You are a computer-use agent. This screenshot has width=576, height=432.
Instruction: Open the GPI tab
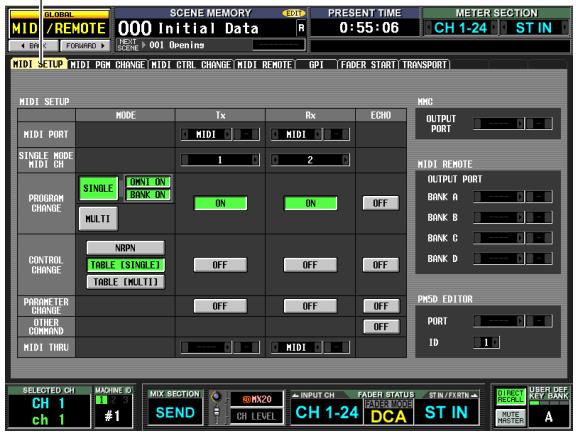(316, 65)
